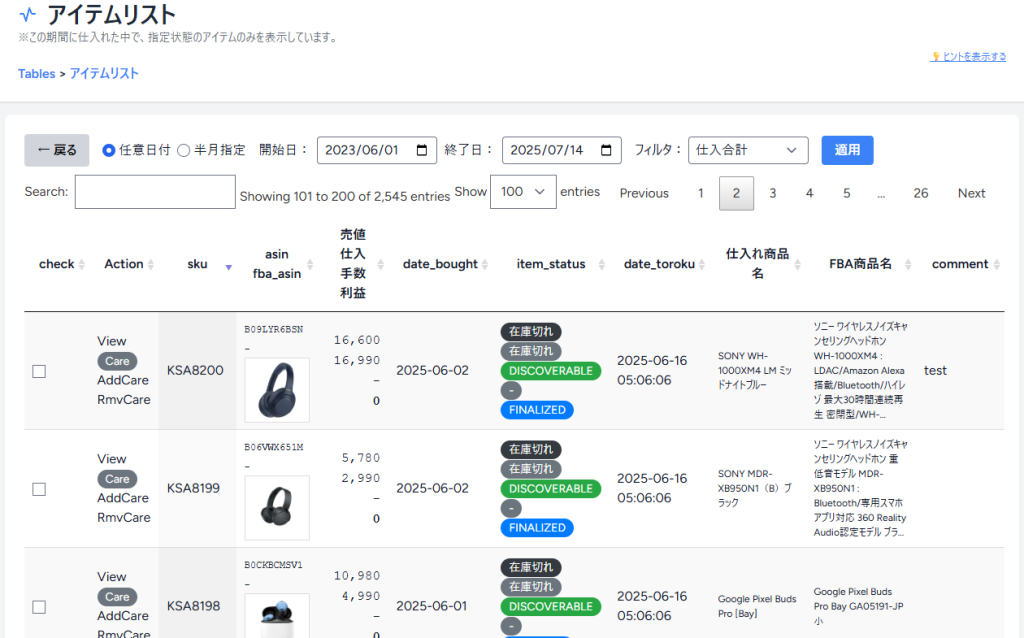Sort by date_bought column
This screenshot has height=638, width=1024.
tap(444, 264)
